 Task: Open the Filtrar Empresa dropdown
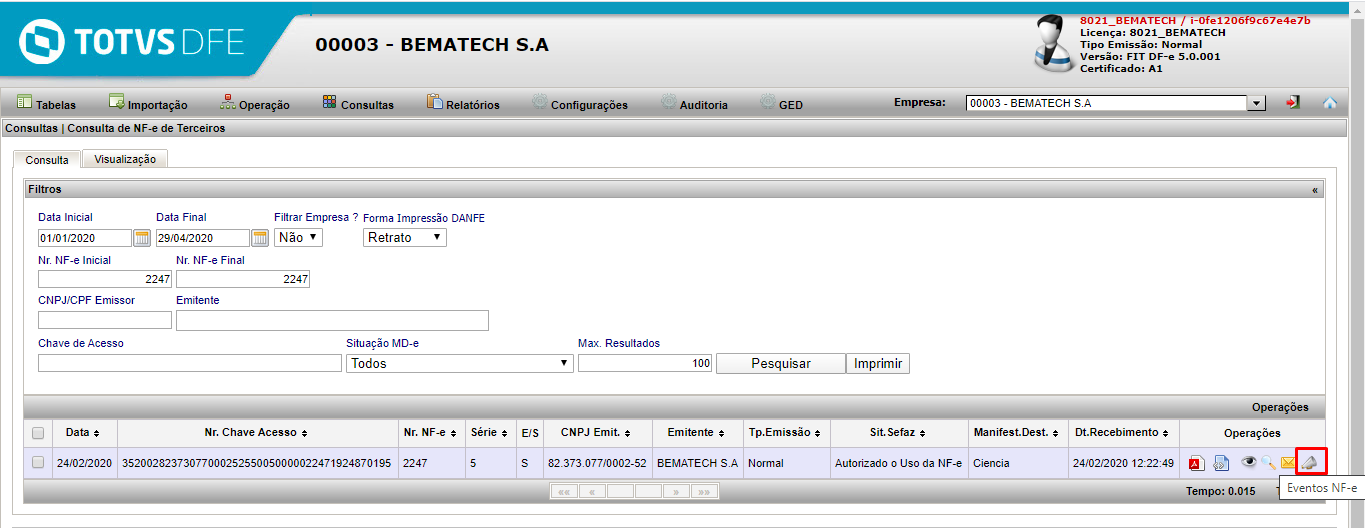[298, 237]
